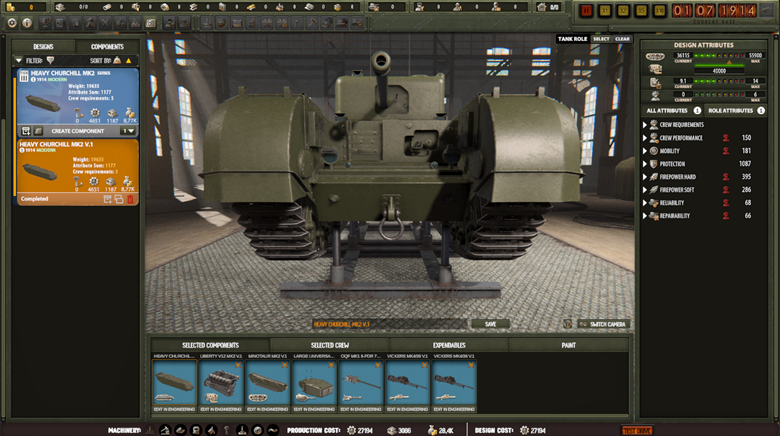
Task: Click the 9.1 to 14 attribute bar
Action: pos(719,81)
